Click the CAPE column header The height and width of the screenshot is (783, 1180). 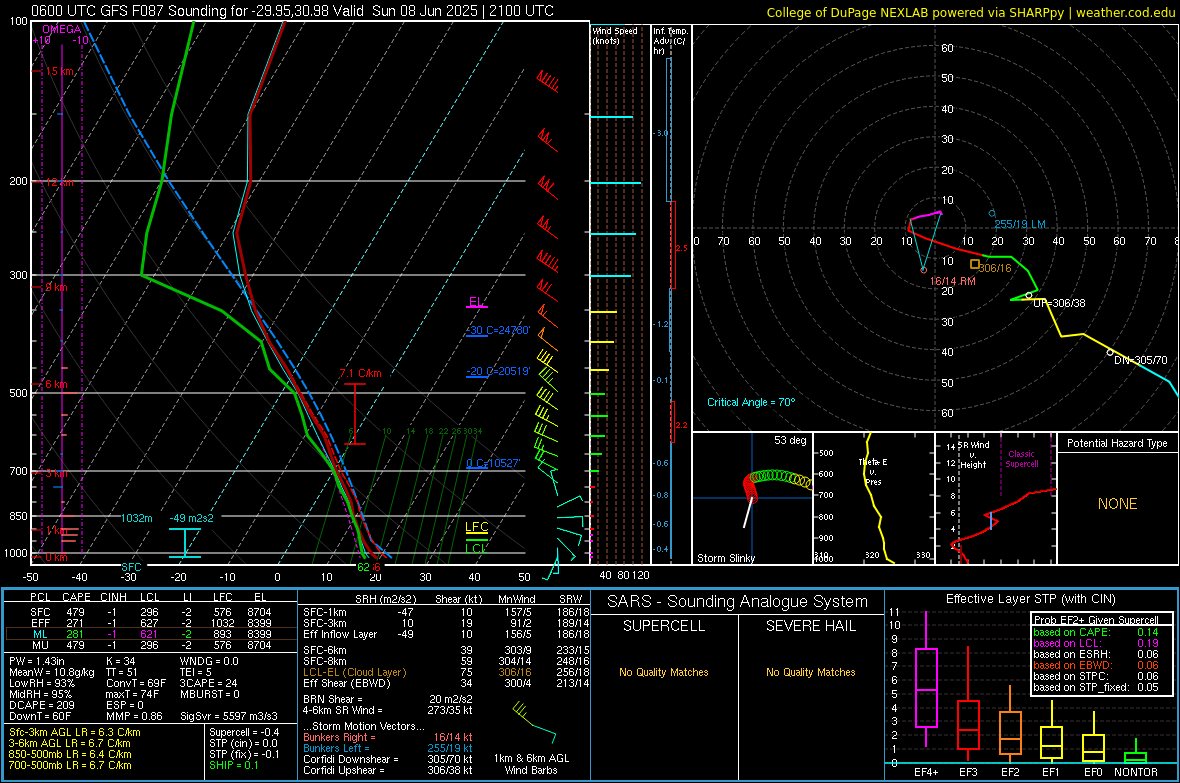[x=76, y=597]
